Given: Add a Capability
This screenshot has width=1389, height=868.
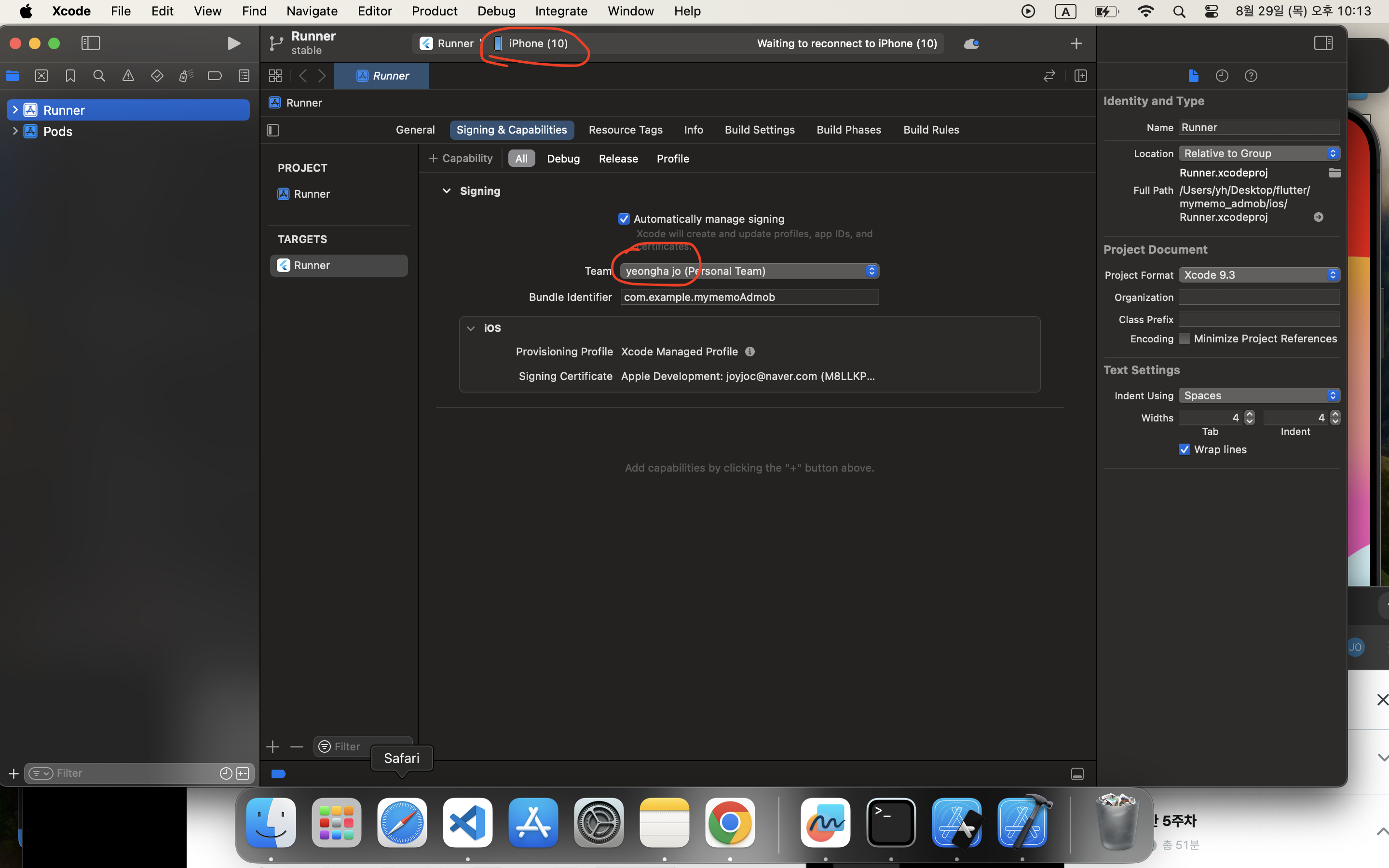Looking at the screenshot, I should [x=461, y=158].
